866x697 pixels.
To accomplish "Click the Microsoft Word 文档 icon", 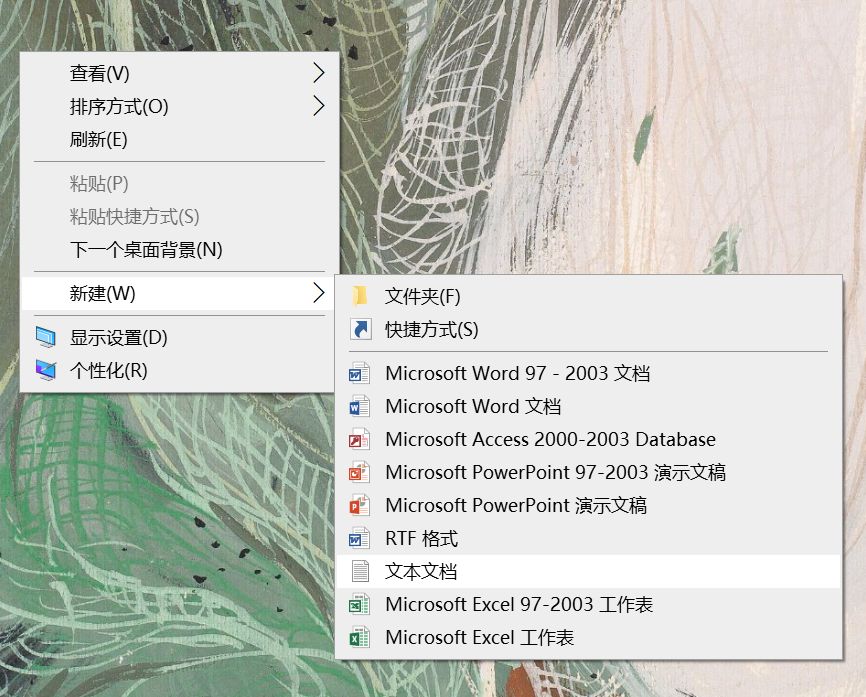I will [357, 406].
